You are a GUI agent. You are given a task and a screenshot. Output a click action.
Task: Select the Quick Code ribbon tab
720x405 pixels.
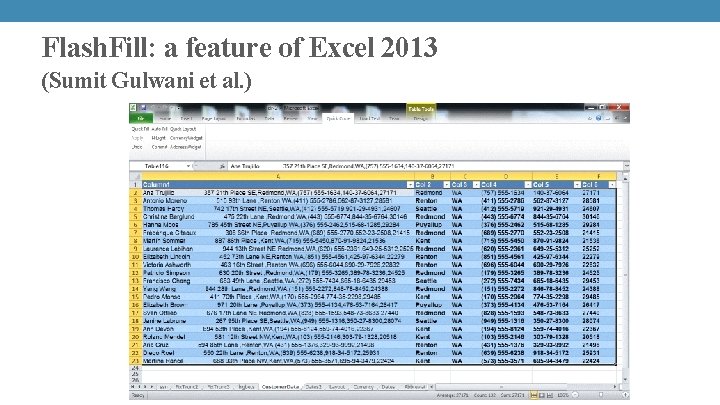tap(338, 118)
